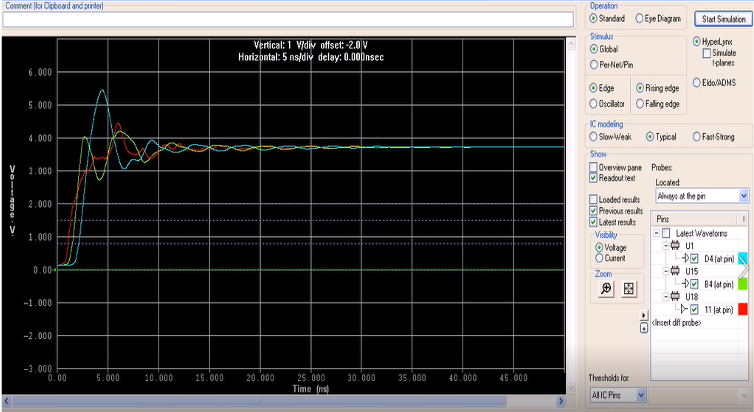754x412 pixels.
Task: Click the vertical scrollbar down arrow beside the plot
Action: [571, 388]
